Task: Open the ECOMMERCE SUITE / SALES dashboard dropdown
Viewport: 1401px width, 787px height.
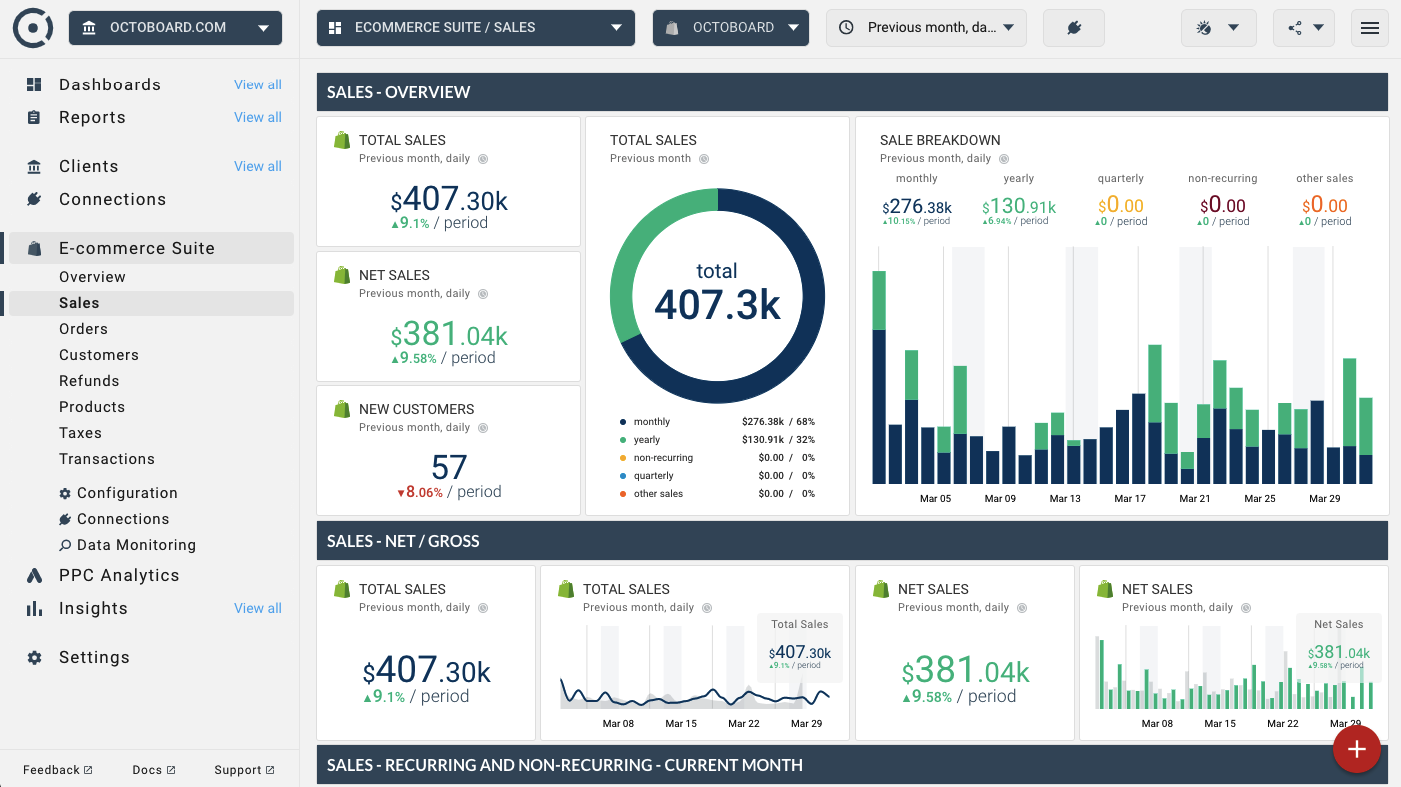Action: [x=474, y=28]
